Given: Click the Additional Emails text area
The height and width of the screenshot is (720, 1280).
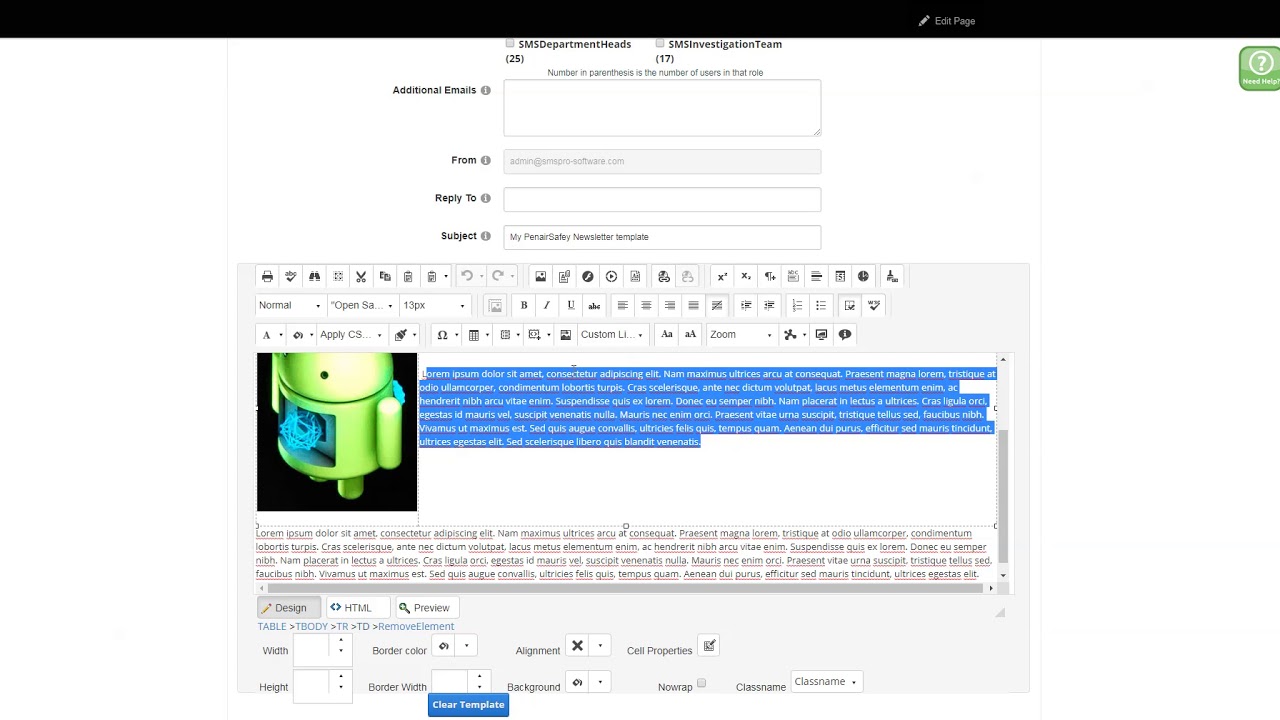Looking at the screenshot, I should 662,107.
